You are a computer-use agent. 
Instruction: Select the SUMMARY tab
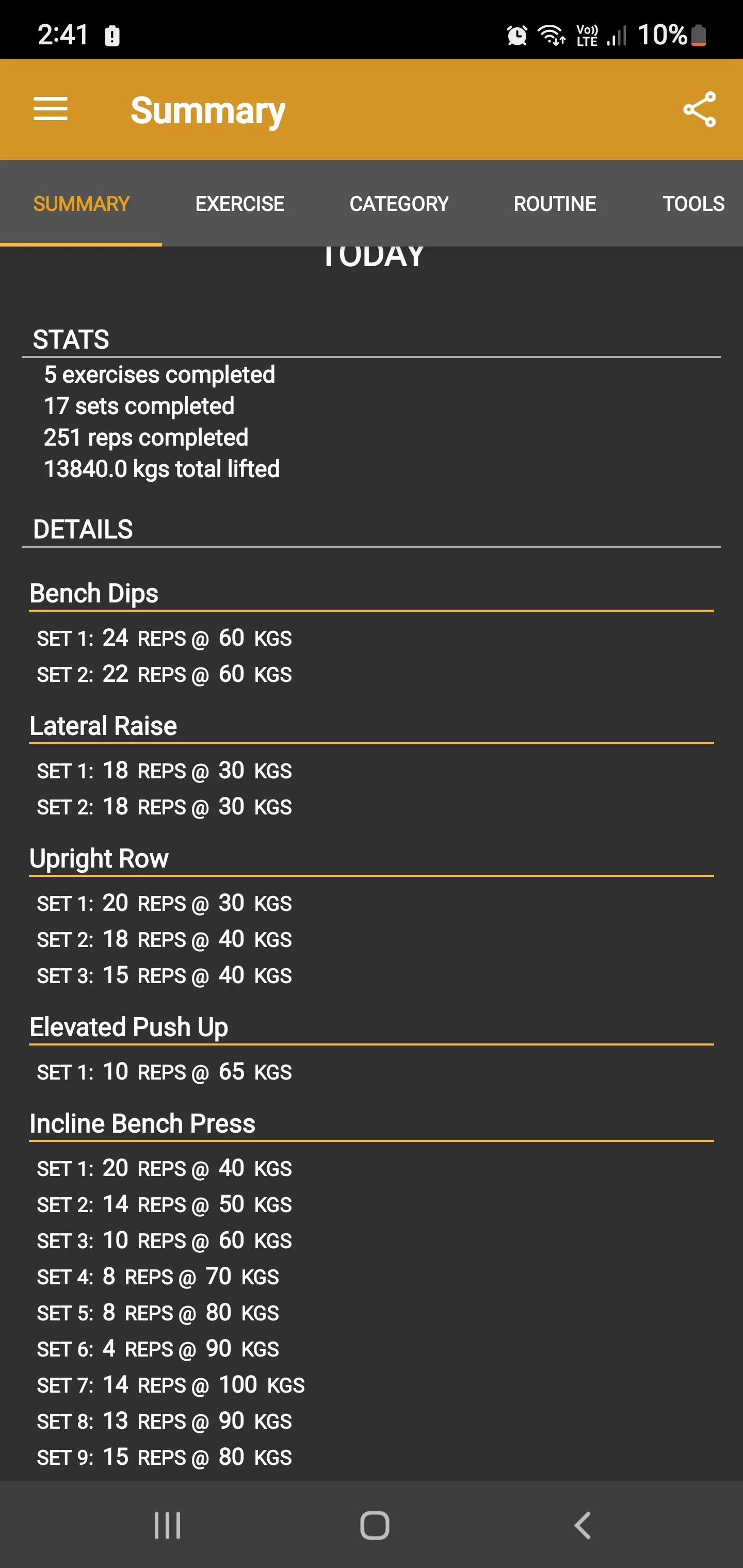pos(81,203)
